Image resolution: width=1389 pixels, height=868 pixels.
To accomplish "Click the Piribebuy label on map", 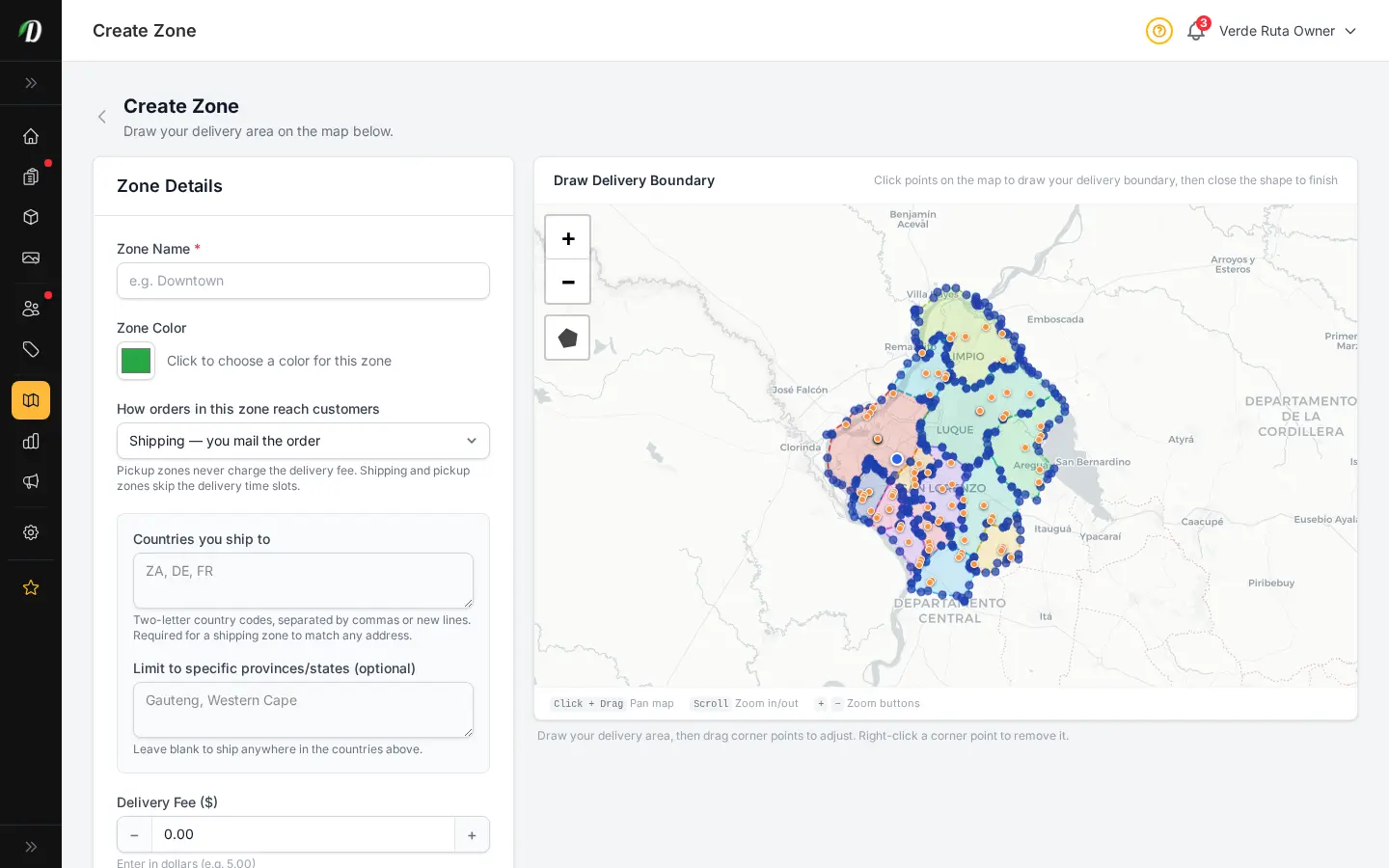I will [x=1271, y=583].
